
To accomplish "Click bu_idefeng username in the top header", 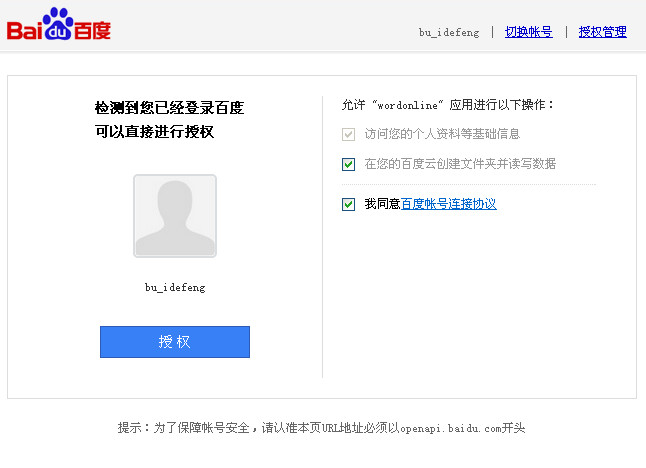I will click(x=449, y=32).
